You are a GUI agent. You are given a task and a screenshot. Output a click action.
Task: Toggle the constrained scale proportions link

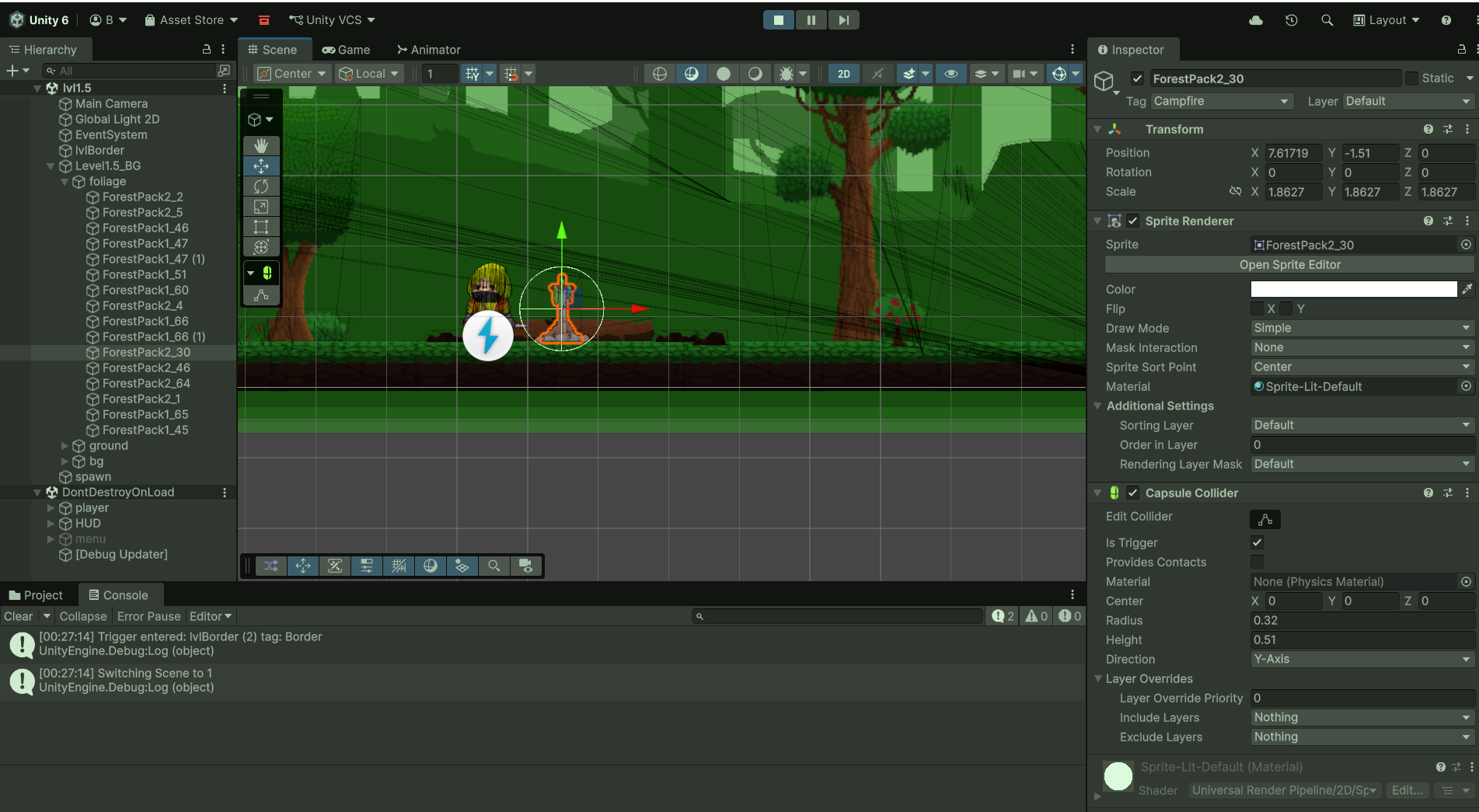coord(1235,191)
